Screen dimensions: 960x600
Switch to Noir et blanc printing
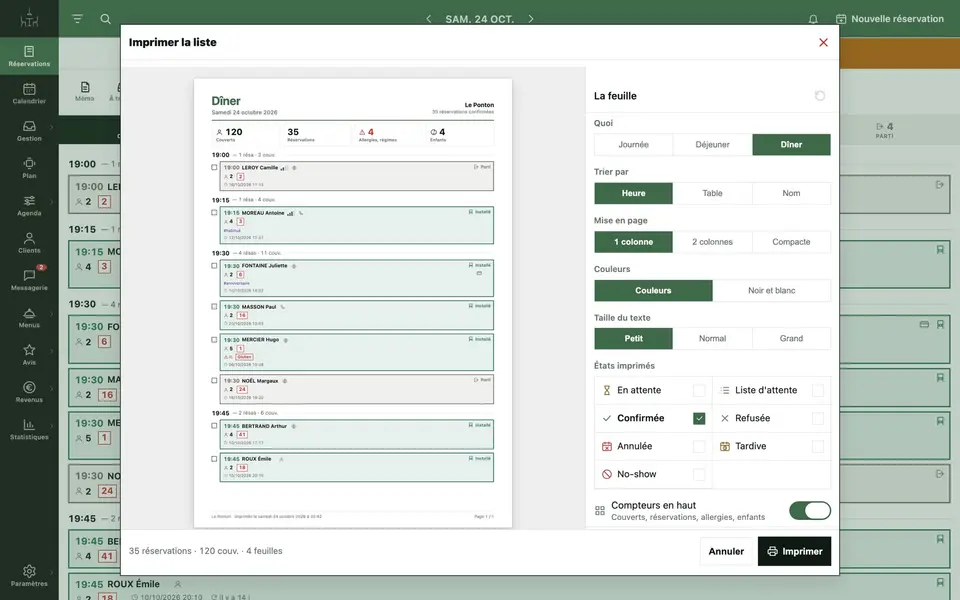[771, 290]
